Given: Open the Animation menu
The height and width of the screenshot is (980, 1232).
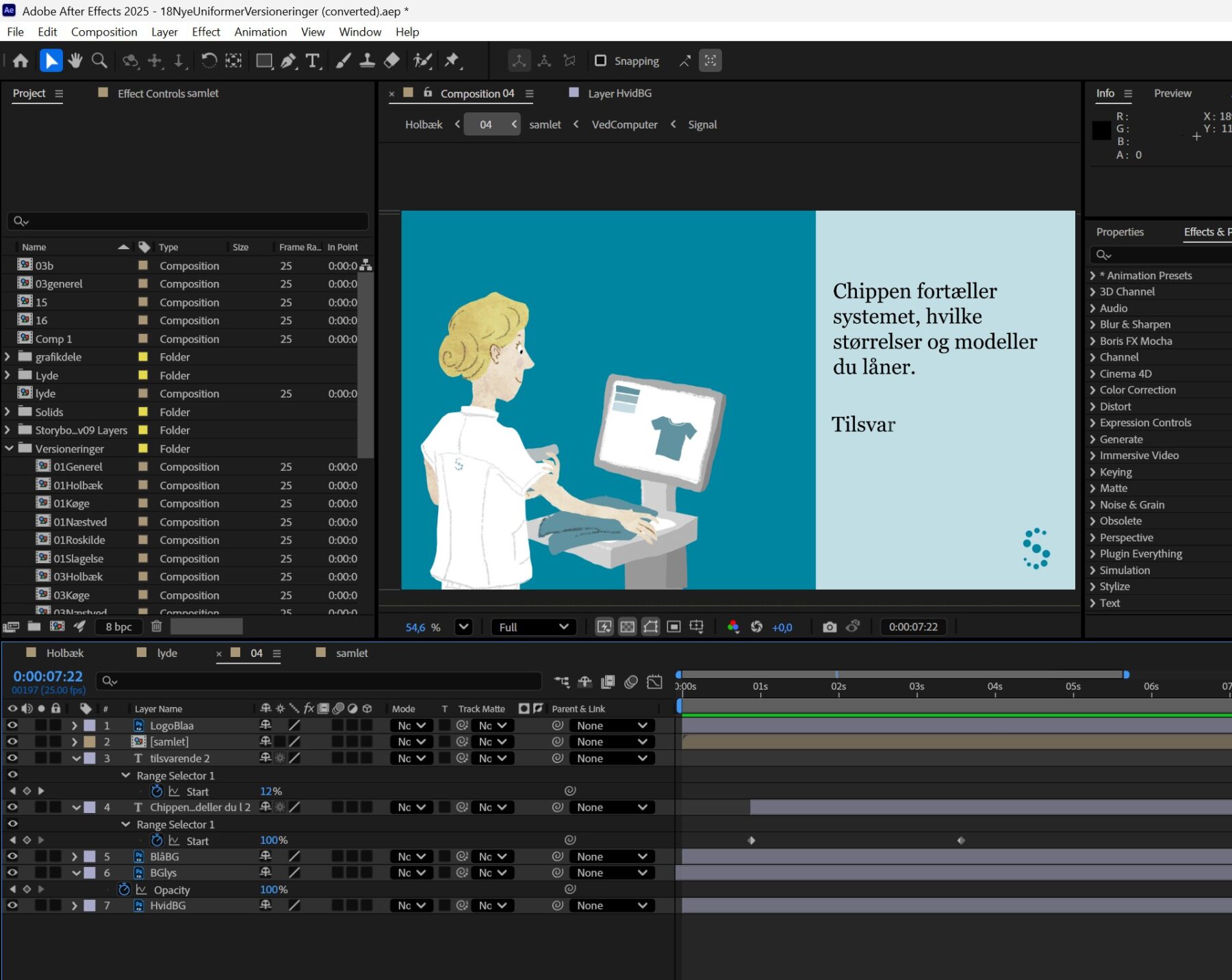Looking at the screenshot, I should pyautogui.click(x=260, y=31).
